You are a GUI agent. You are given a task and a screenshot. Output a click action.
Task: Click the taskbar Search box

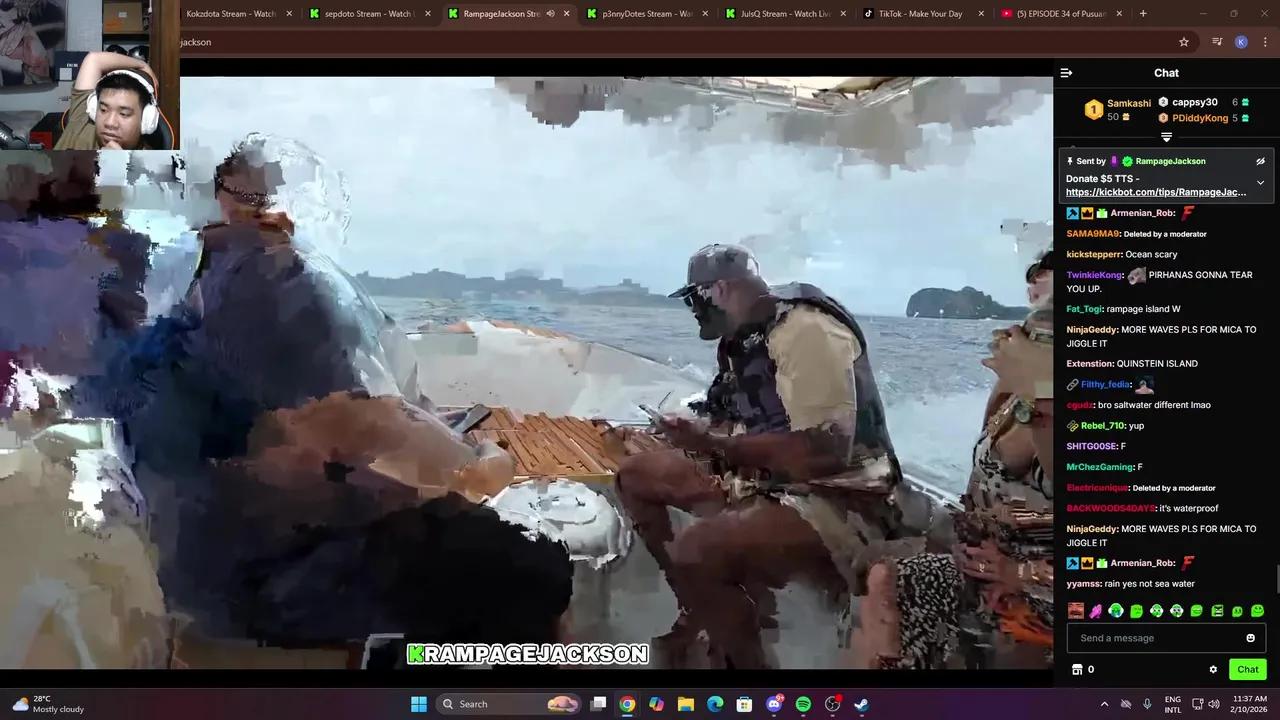tap(510, 704)
